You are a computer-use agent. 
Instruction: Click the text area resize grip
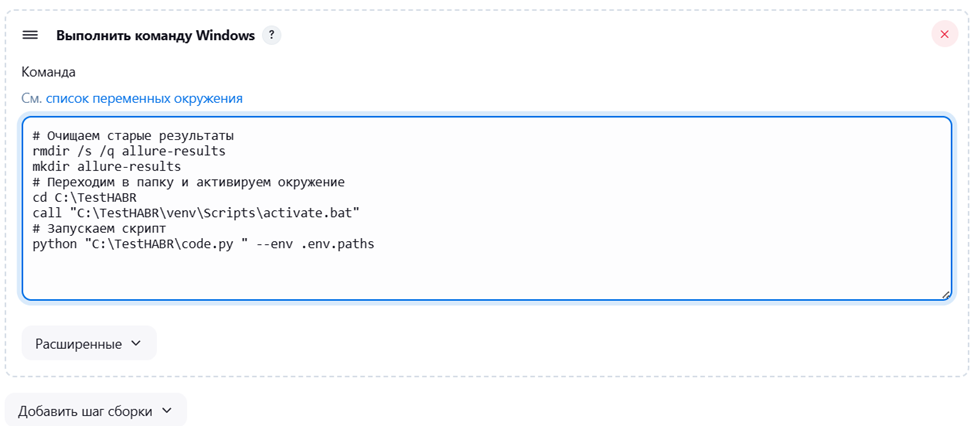tap(945, 295)
